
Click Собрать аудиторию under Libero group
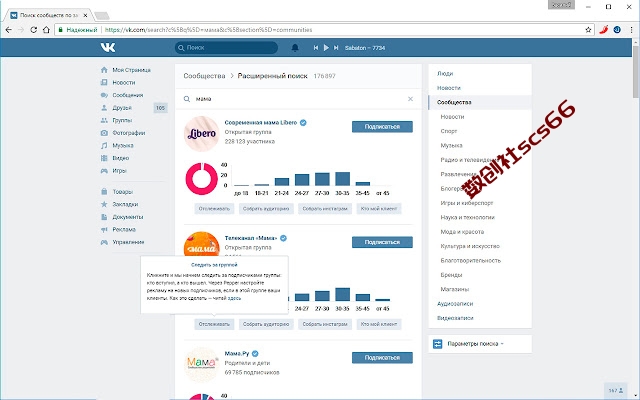[266, 209]
